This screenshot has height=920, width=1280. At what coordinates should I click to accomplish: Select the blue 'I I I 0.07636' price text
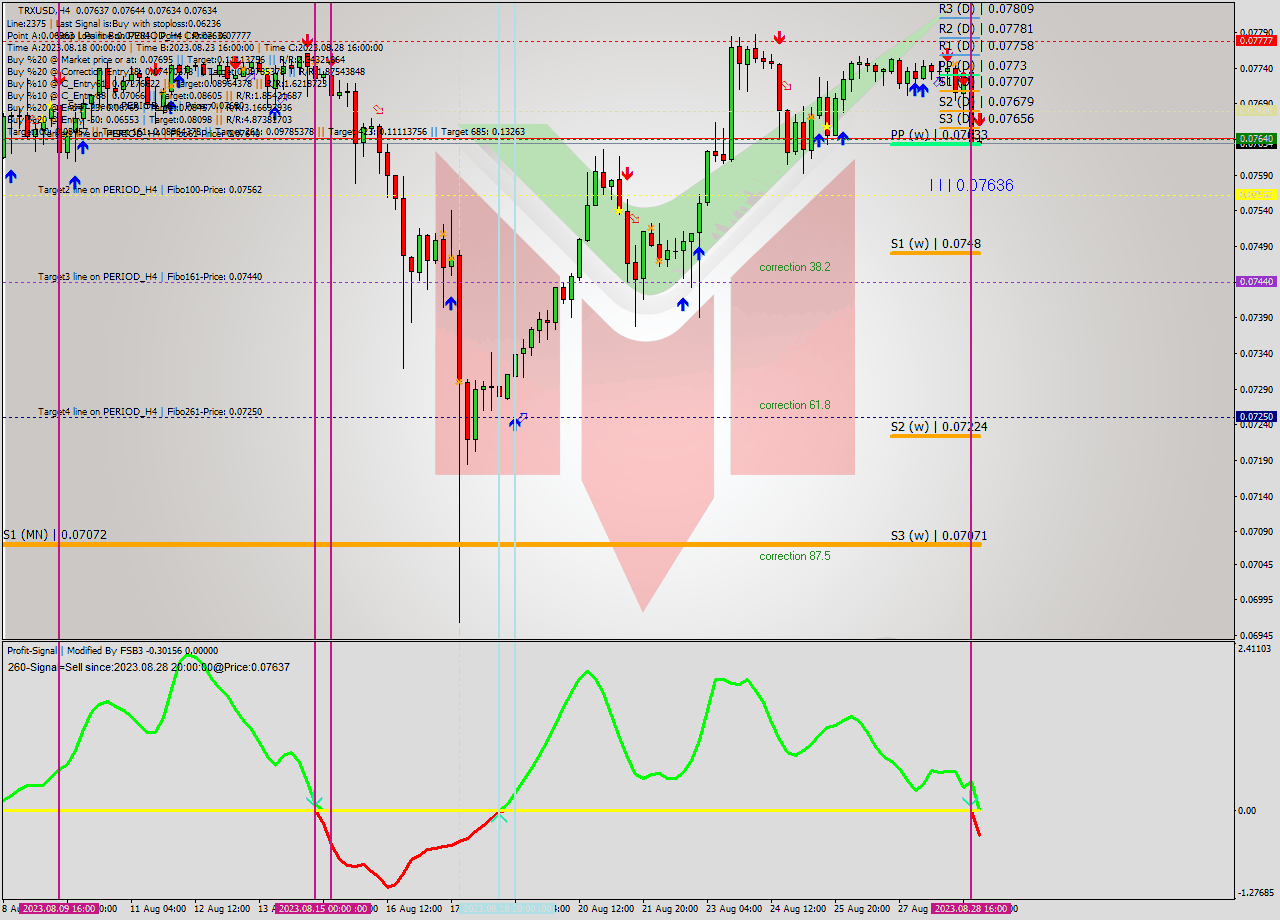[971, 185]
